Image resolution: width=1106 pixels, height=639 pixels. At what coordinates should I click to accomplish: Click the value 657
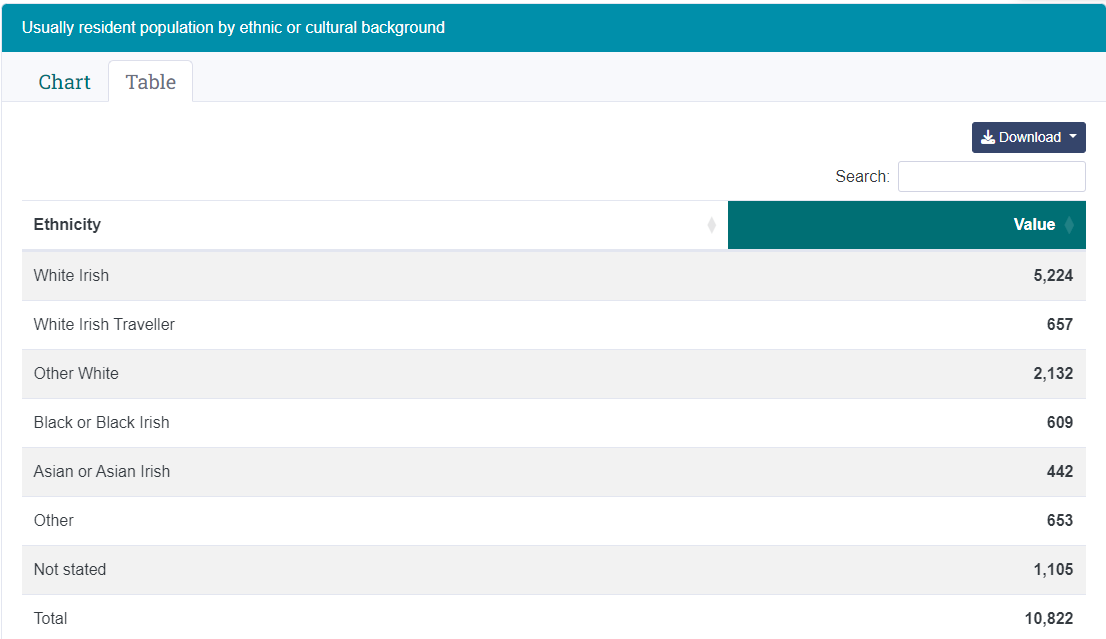[1059, 324]
